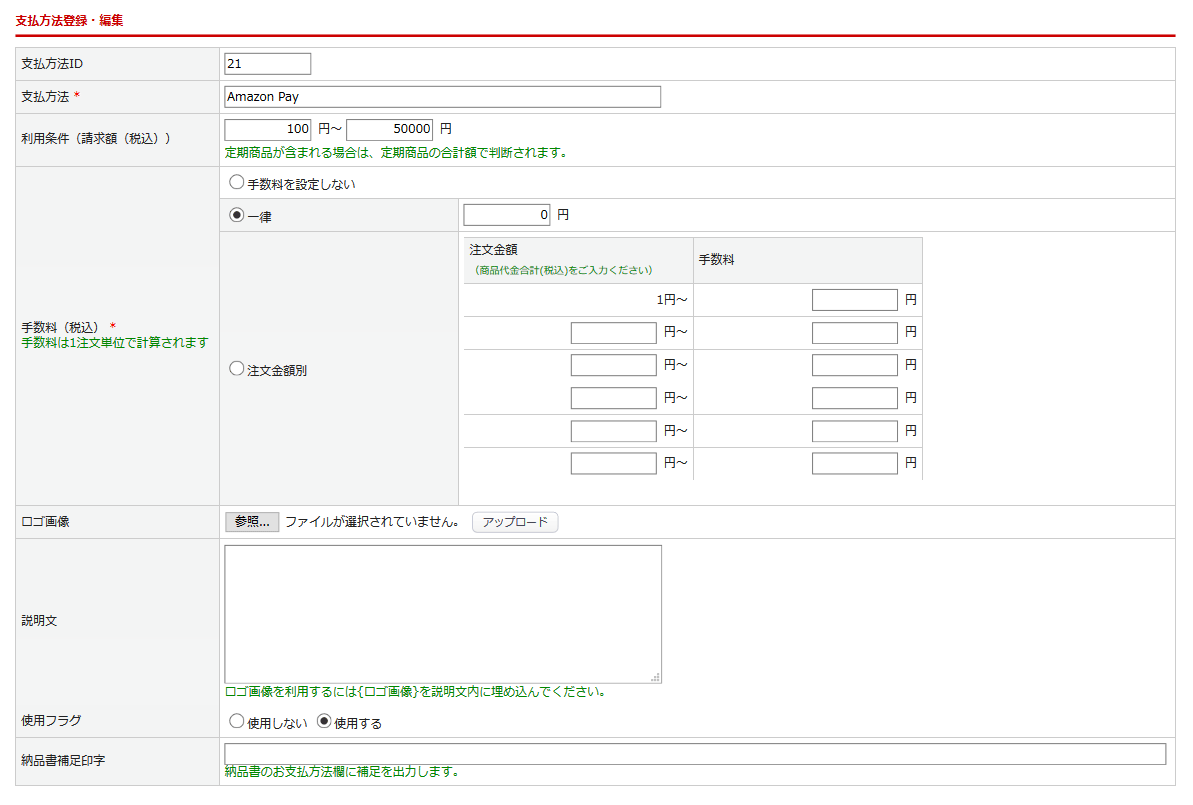1193x805 pixels.
Task: Select the 手数料を設定しない radio button
Action: (x=237, y=183)
